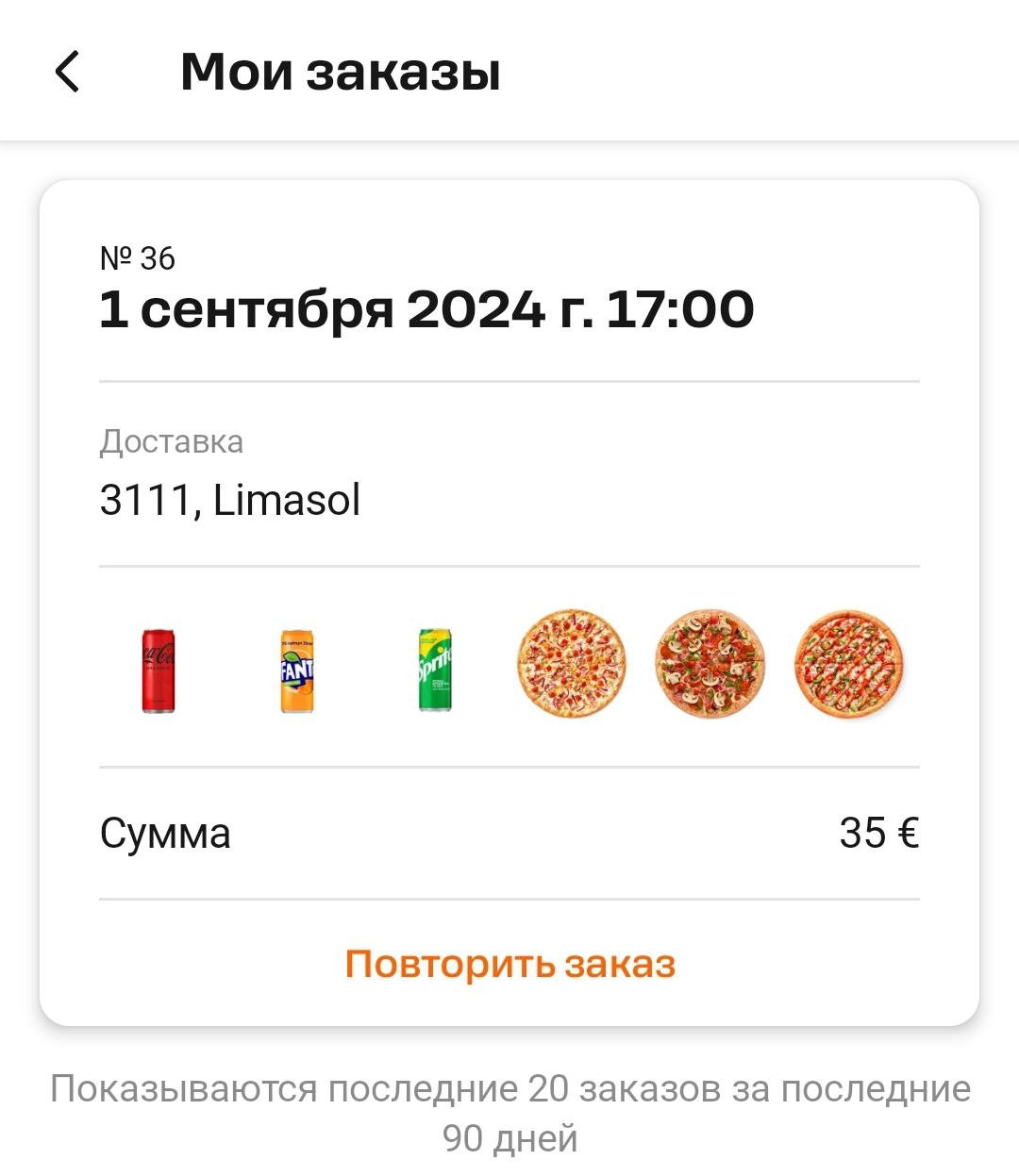Click the "17:00" order time
This screenshot has width=1019, height=1176.
[679, 309]
